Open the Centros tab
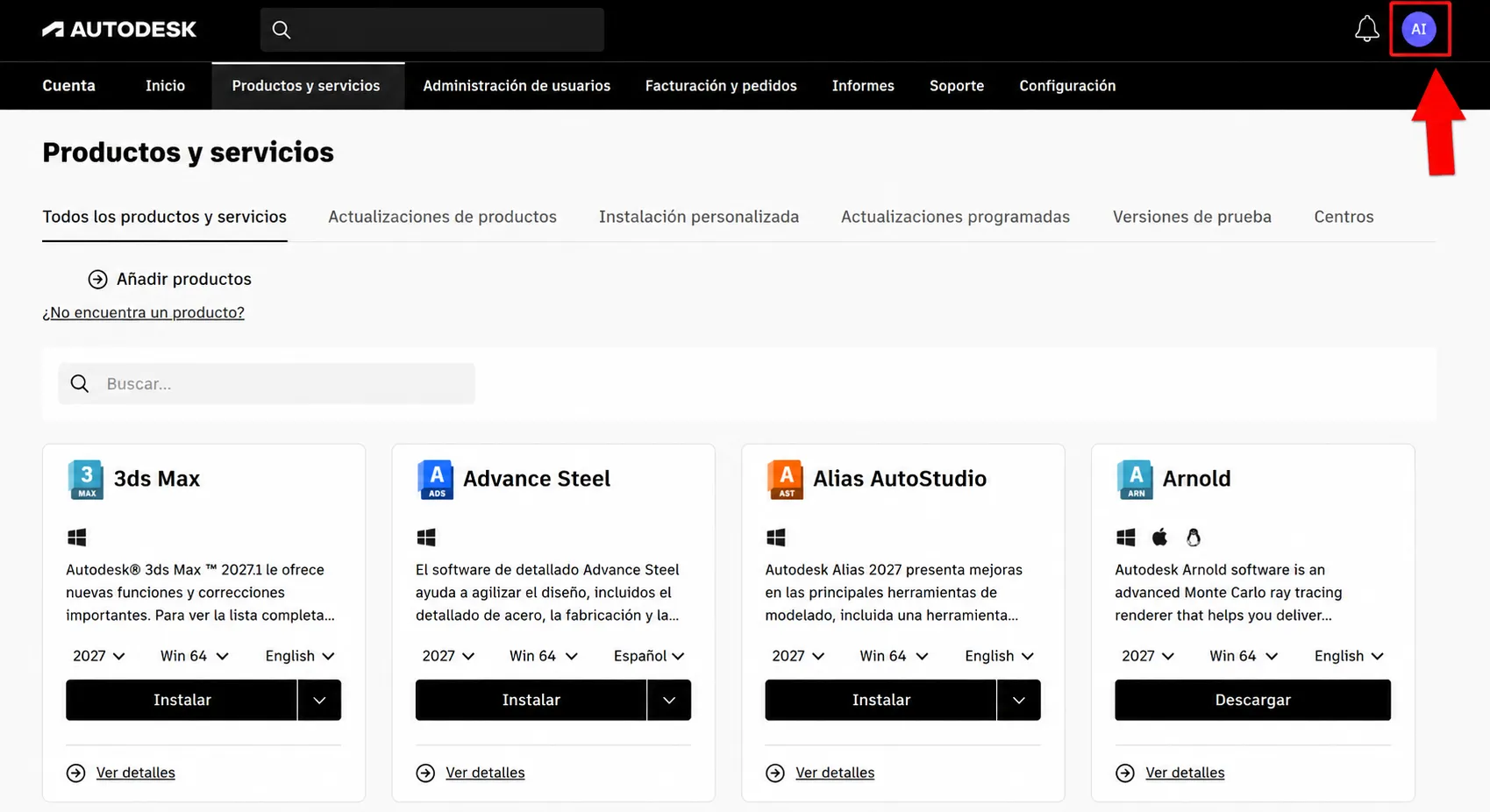 (x=1344, y=217)
